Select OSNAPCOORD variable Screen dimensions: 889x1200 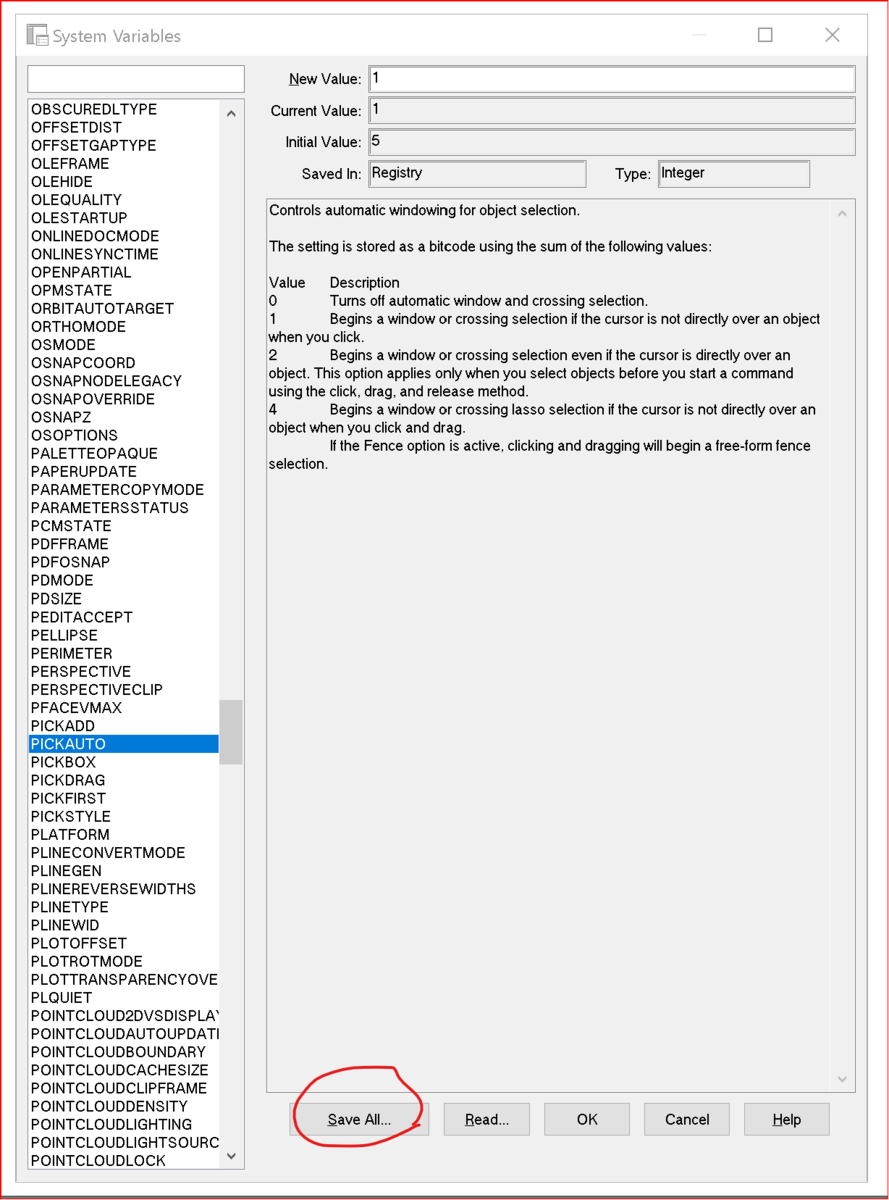coord(83,363)
